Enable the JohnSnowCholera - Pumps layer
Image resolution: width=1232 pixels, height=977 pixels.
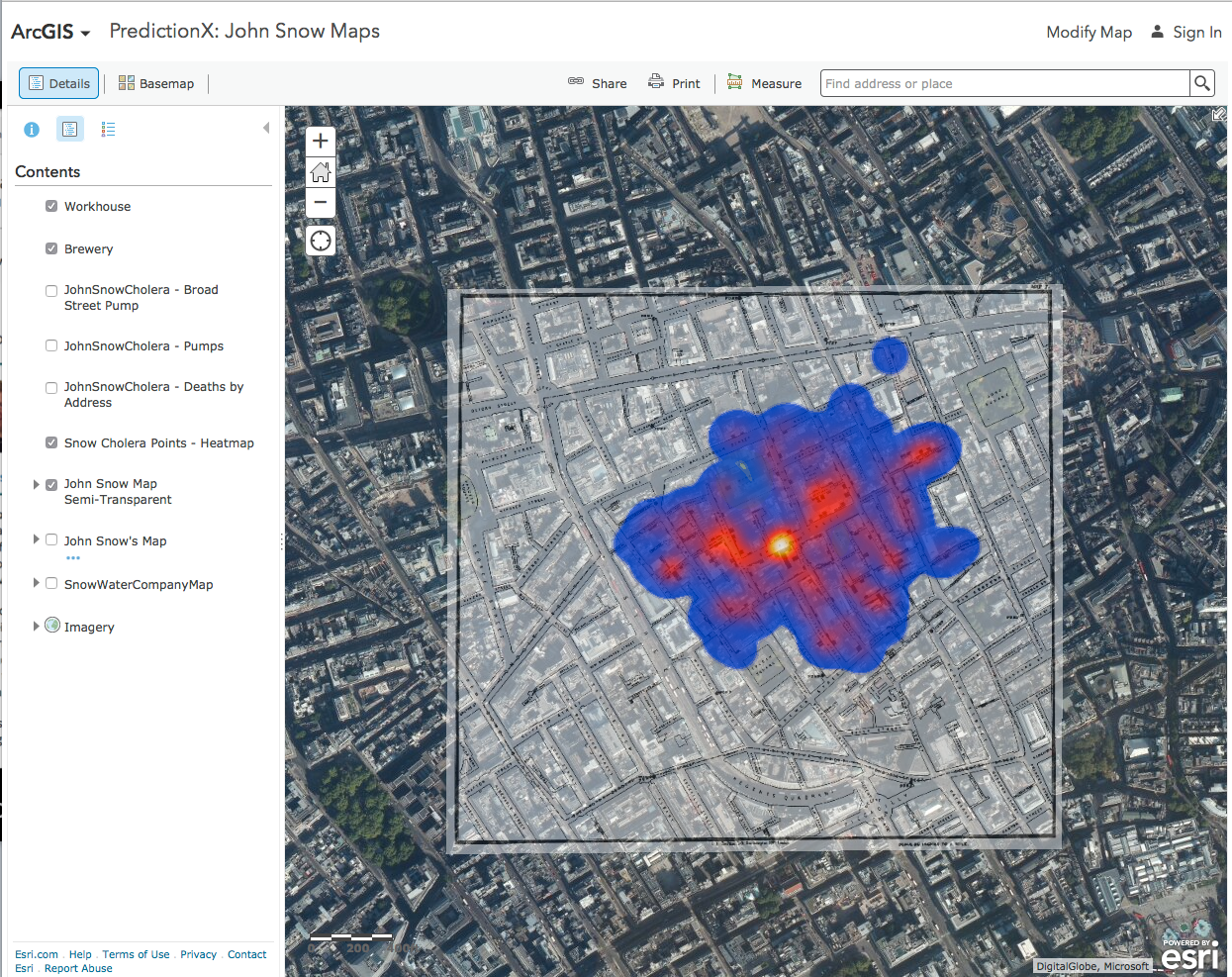(51, 345)
